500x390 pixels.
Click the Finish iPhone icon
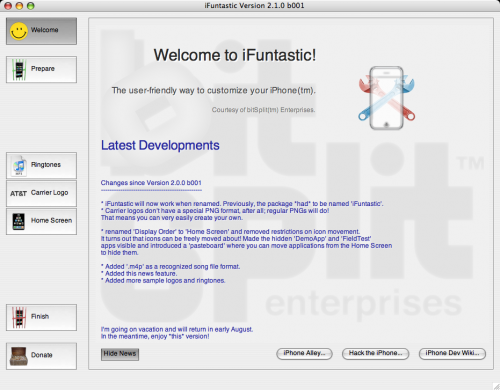pyautogui.click(x=19, y=317)
